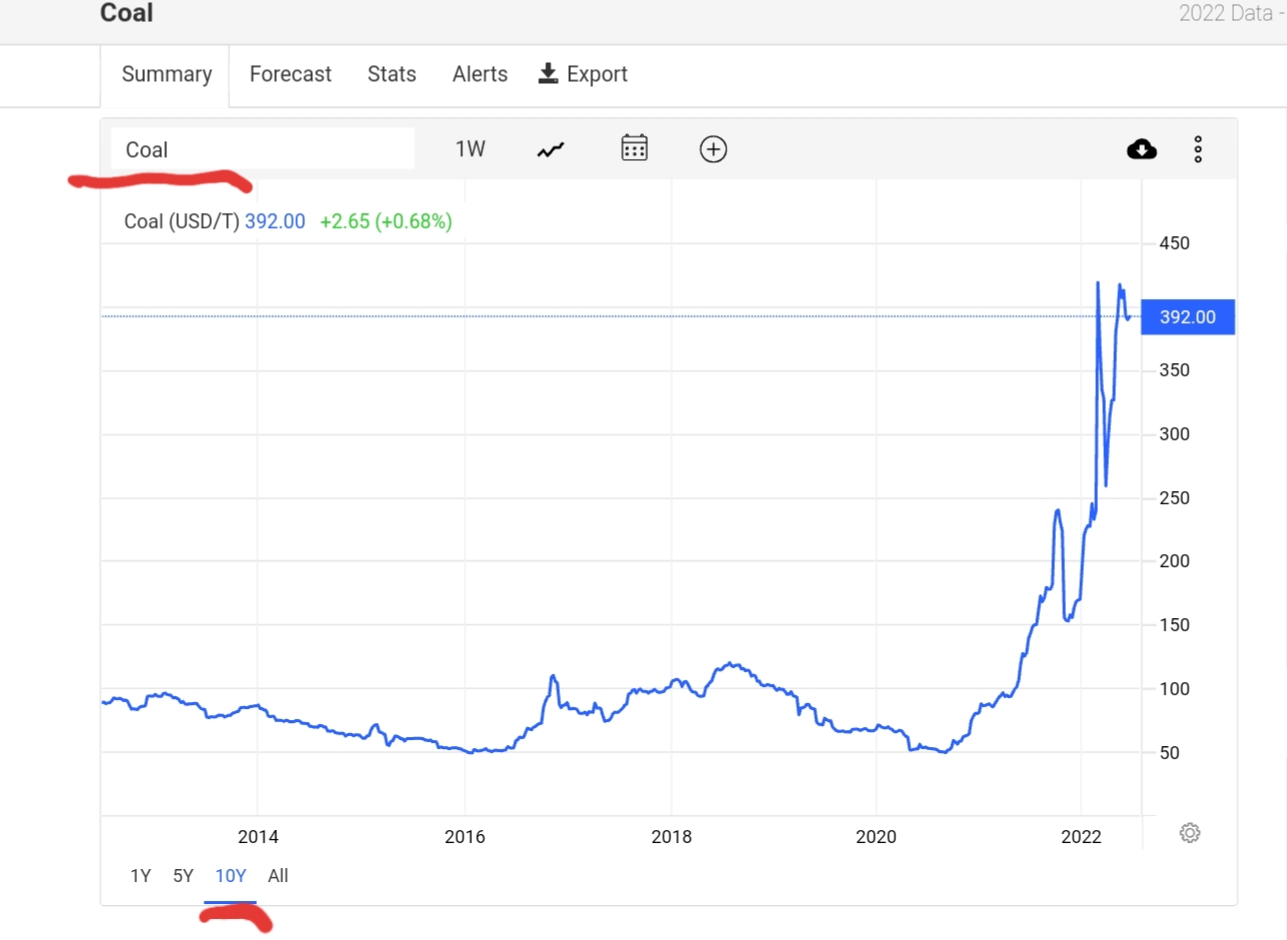Switch to the All time range

(x=278, y=876)
